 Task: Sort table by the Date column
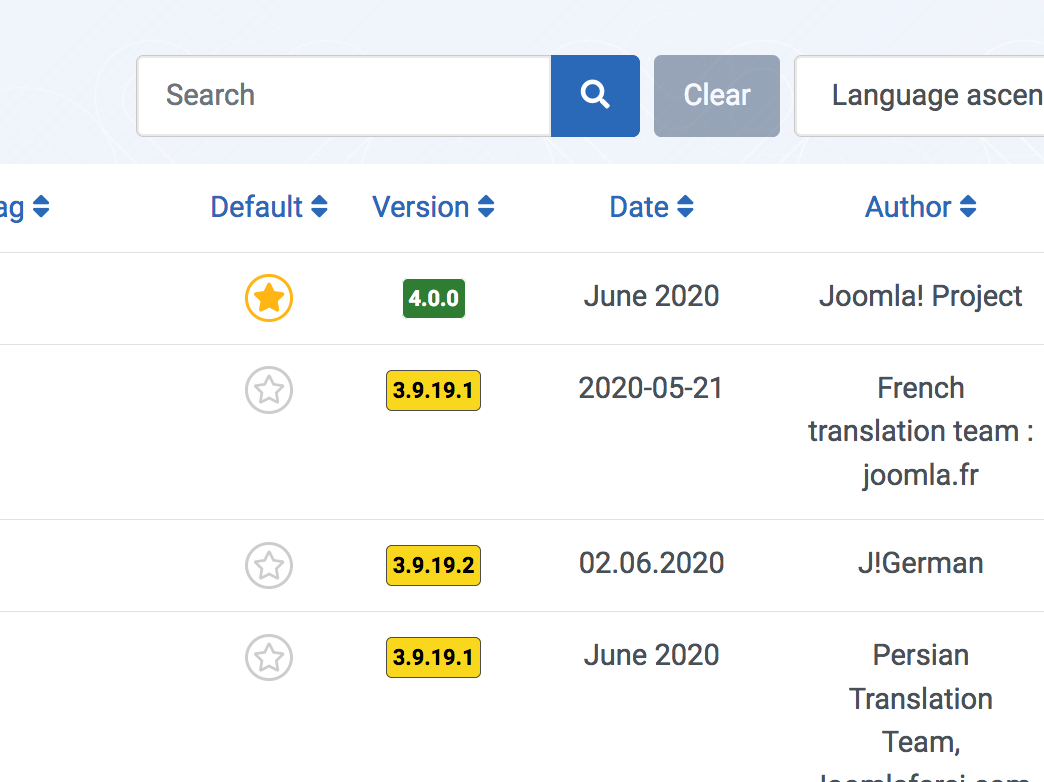651,206
